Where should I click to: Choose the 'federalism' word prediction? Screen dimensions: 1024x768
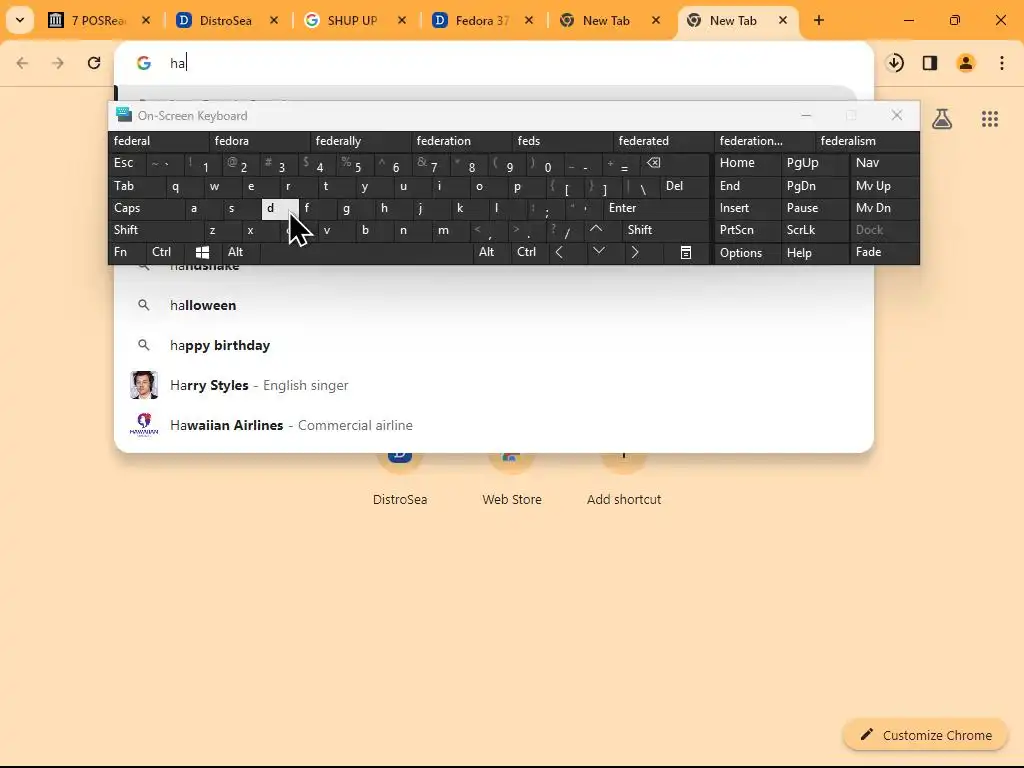[x=869, y=141]
